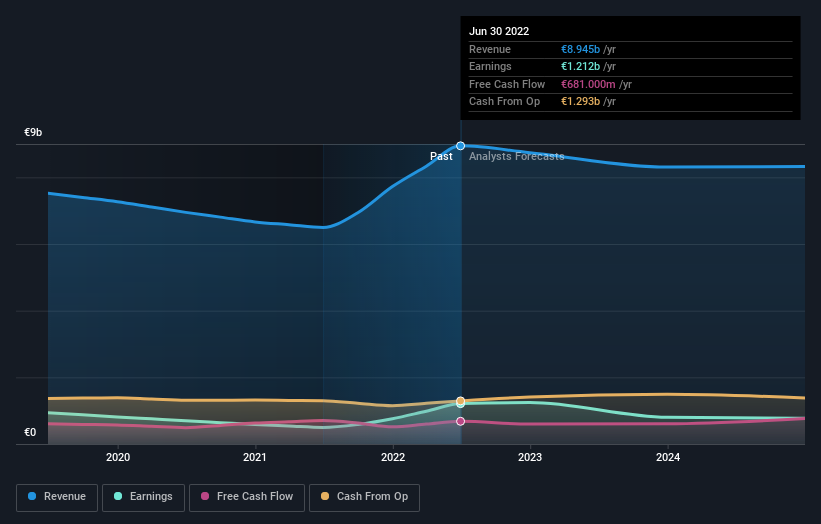The width and height of the screenshot is (821, 524).
Task: Click the Jun 30 2022 tooltip date
Action: coord(499,31)
